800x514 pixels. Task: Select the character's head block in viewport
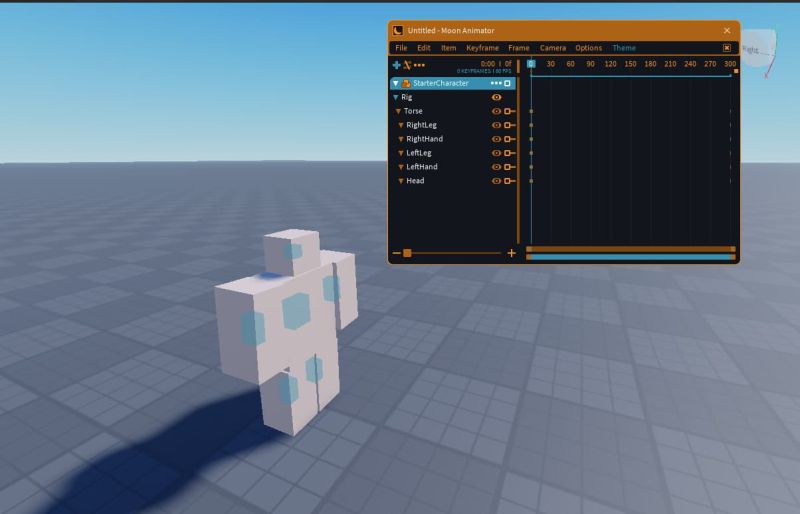click(x=292, y=252)
